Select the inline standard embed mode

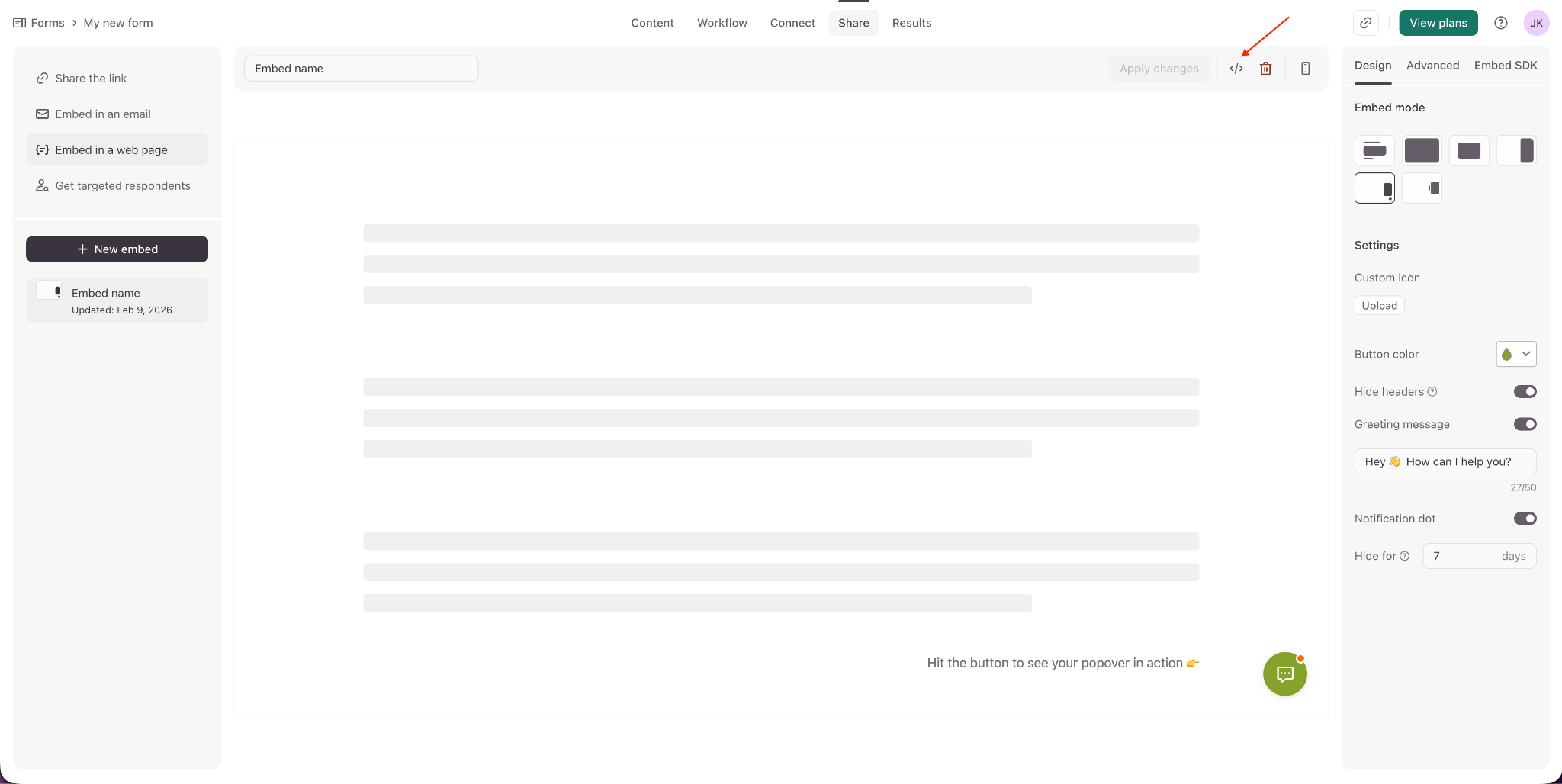[x=1374, y=150]
